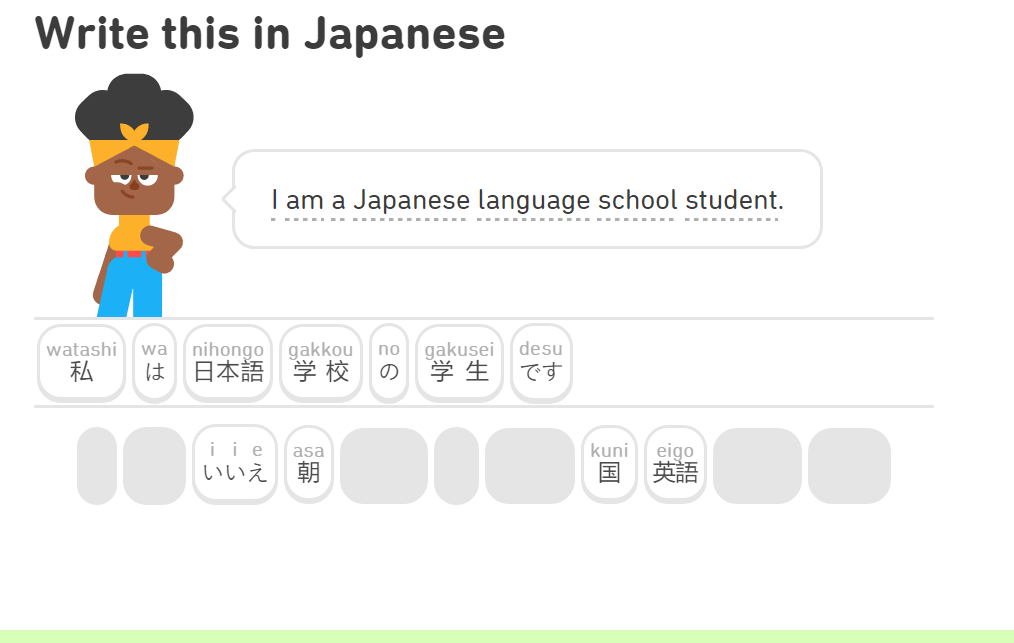Select the 学校 (gakkou) word tile
This screenshot has width=1014, height=643.
(320, 363)
